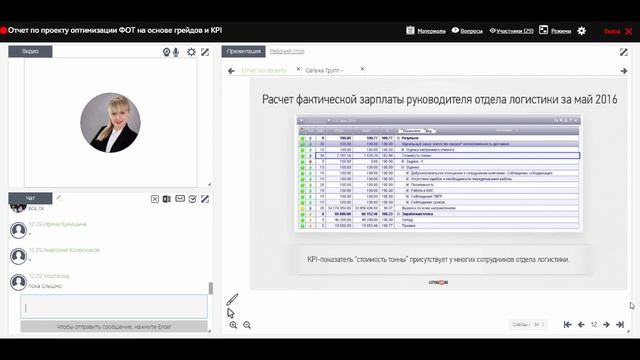Zoom in on the slide

233,325
